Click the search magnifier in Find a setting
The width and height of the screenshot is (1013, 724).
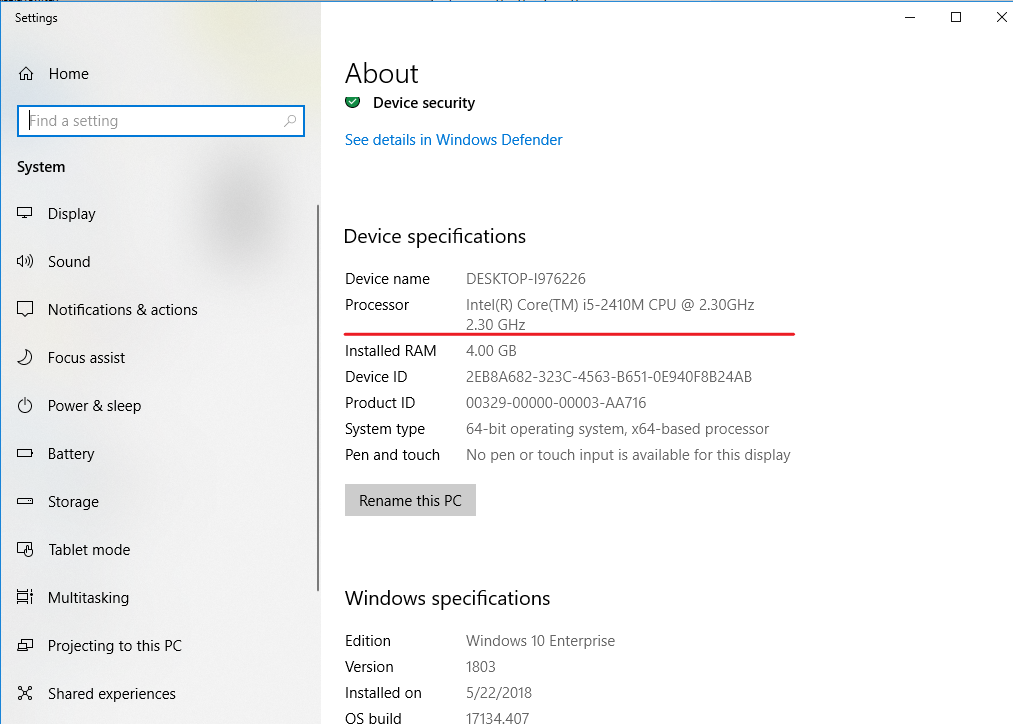click(x=290, y=120)
